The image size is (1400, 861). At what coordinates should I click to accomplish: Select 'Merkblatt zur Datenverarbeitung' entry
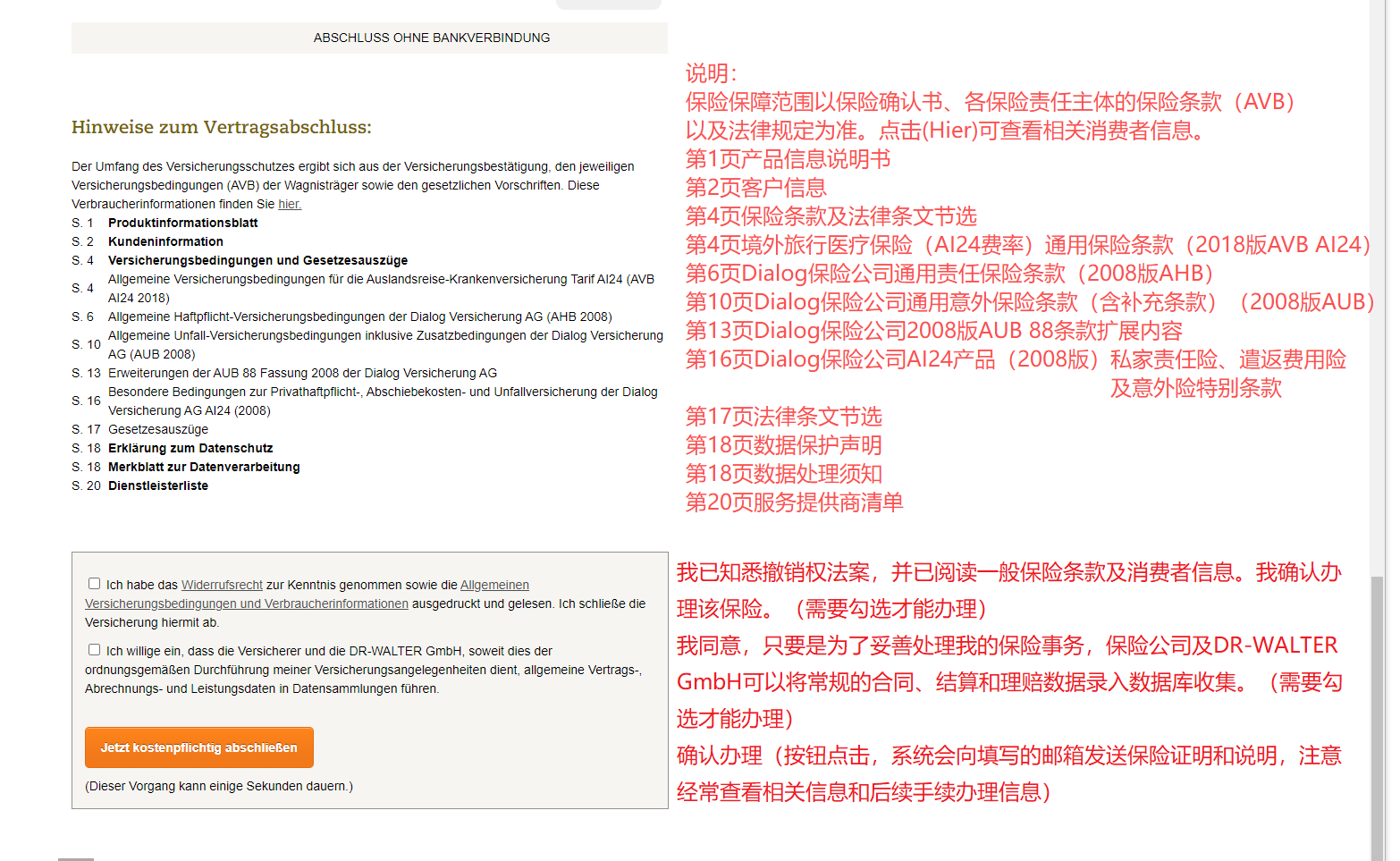coord(204,467)
